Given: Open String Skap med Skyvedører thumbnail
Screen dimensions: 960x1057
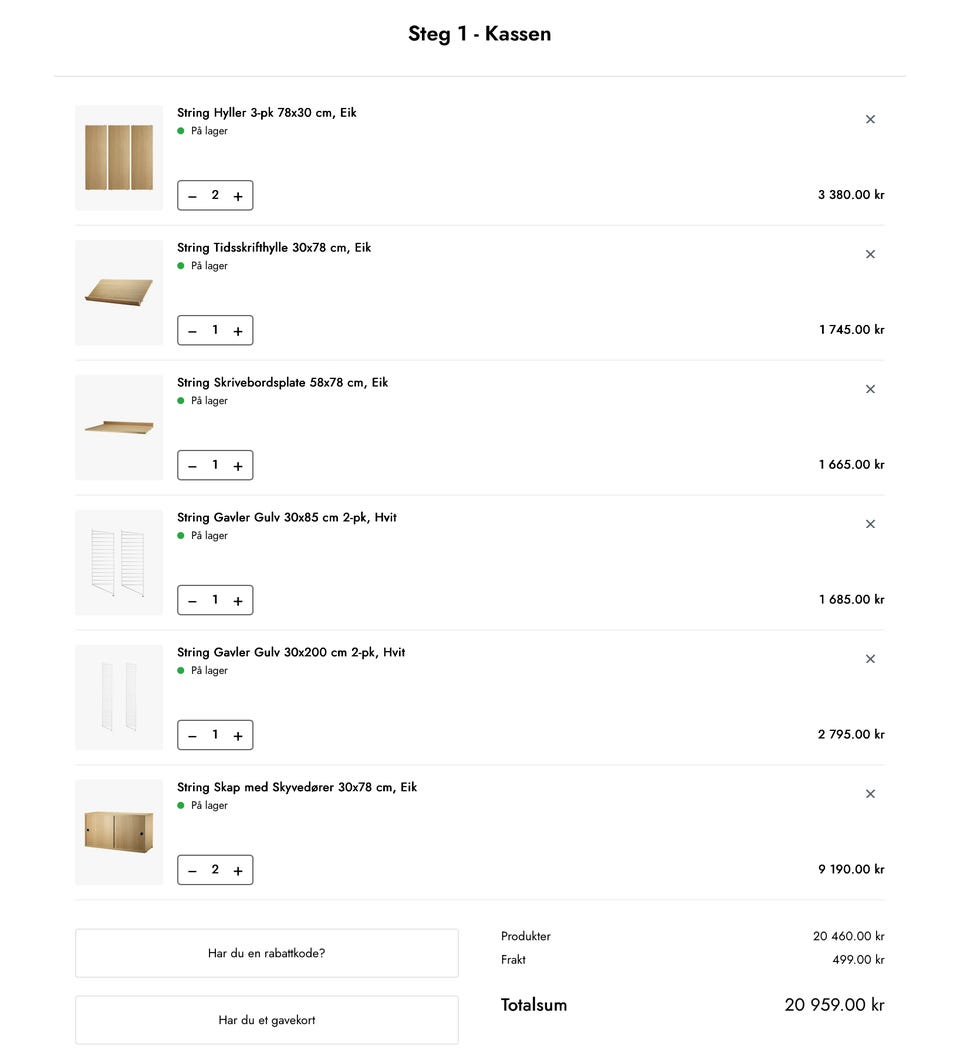Looking at the screenshot, I should tap(119, 832).
